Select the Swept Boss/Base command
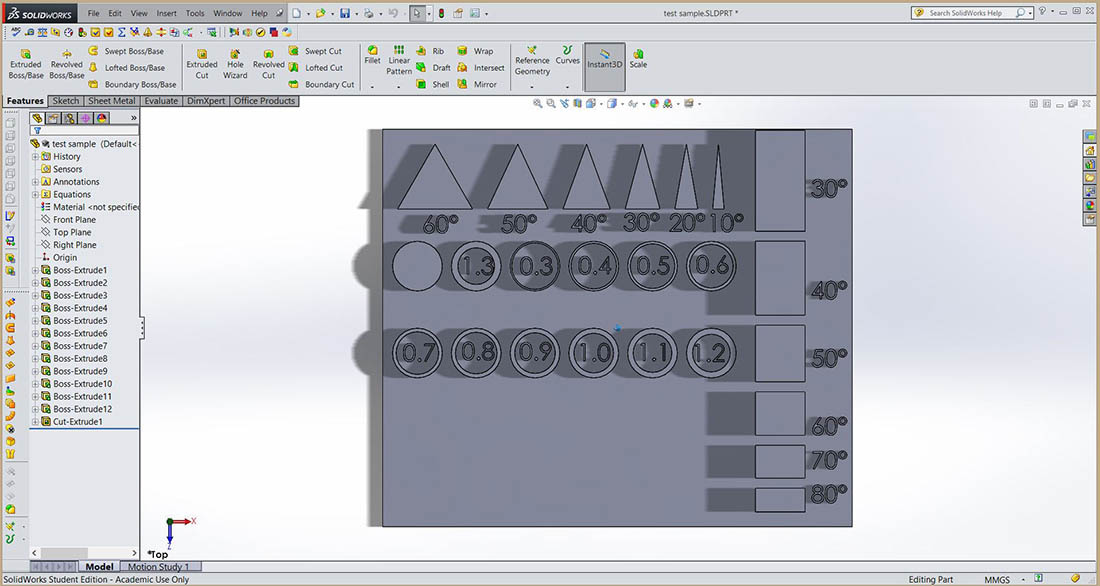 [126, 51]
